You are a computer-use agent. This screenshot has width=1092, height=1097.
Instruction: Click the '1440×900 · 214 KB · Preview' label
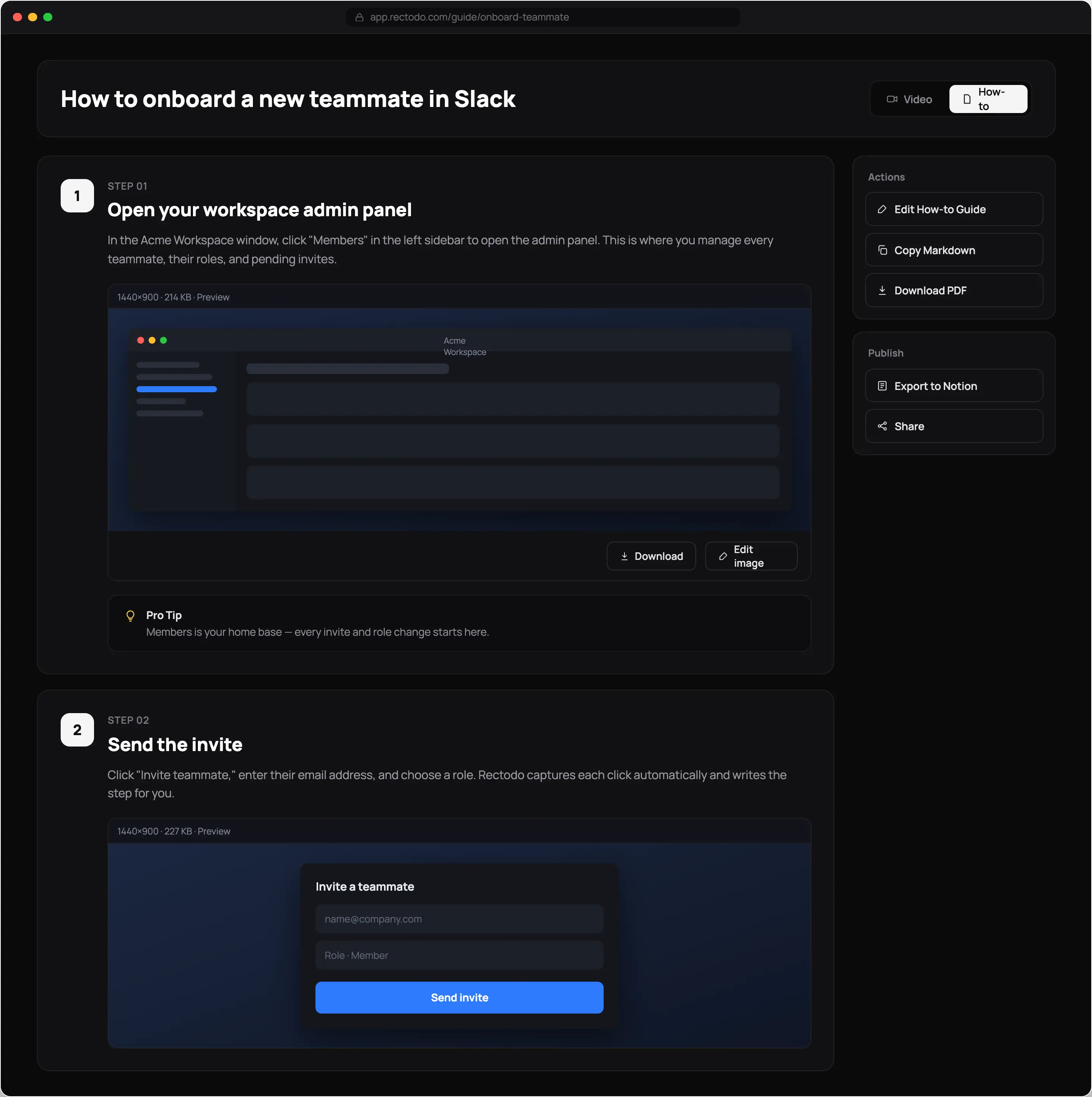pos(173,297)
